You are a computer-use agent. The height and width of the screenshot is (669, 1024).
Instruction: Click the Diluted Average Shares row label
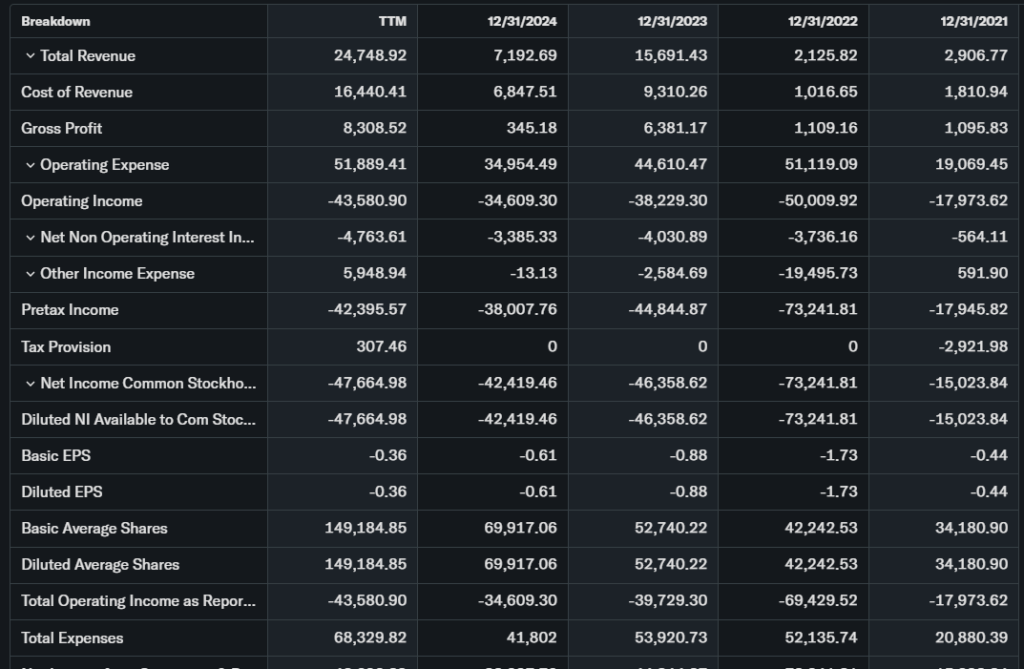100,565
